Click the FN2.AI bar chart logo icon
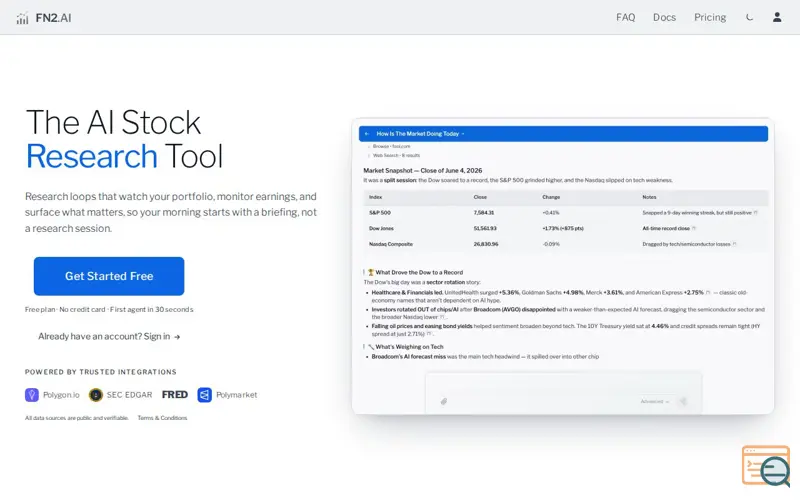Viewport: 800px width, 500px height. pos(22,18)
